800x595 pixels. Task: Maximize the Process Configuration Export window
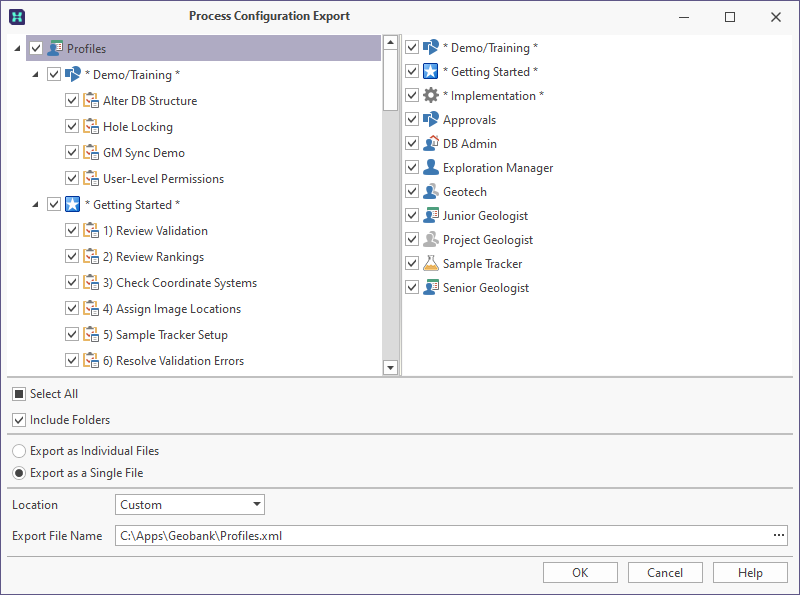pos(730,17)
